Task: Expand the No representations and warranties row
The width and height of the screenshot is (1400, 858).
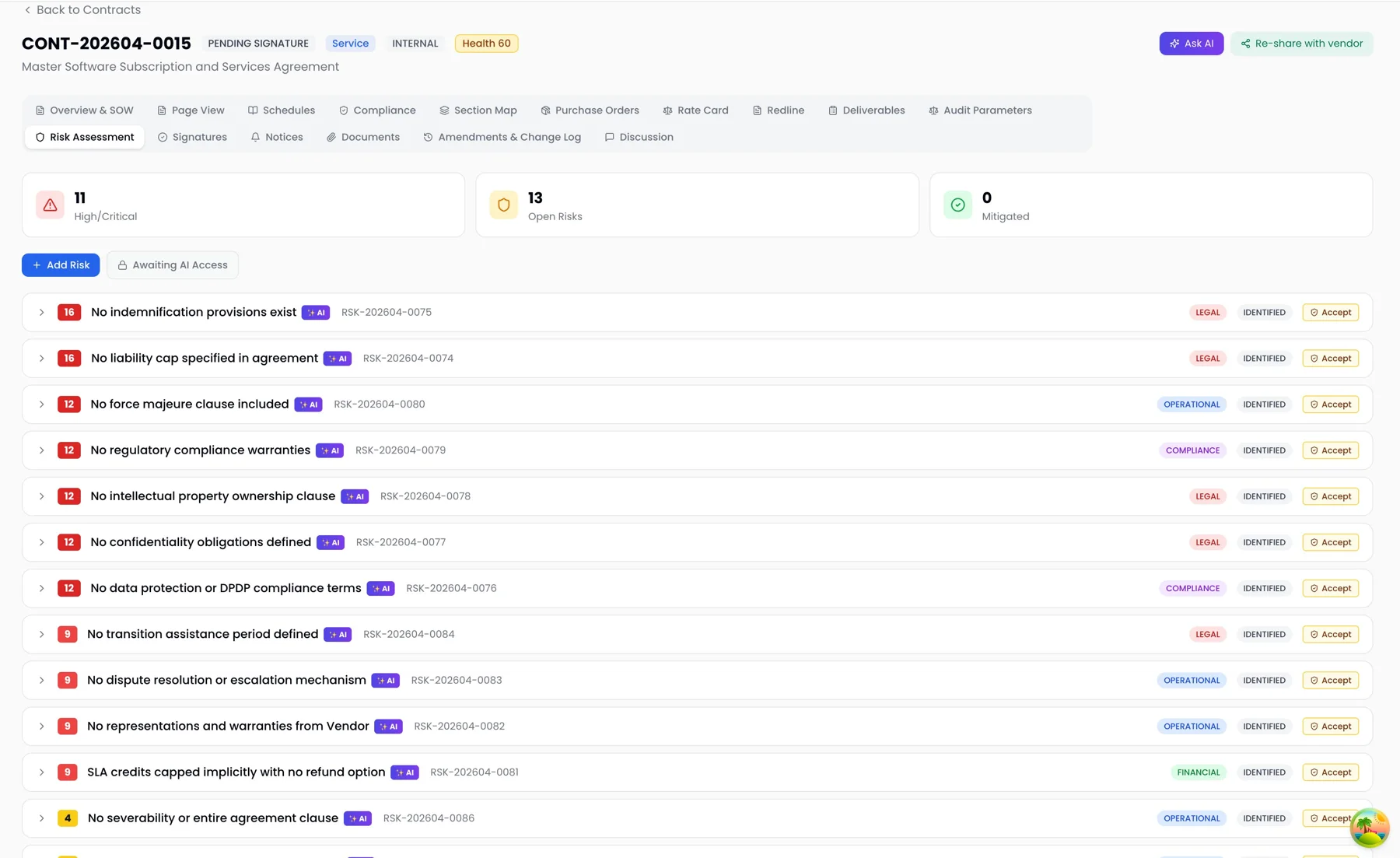Action: click(41, 727)
